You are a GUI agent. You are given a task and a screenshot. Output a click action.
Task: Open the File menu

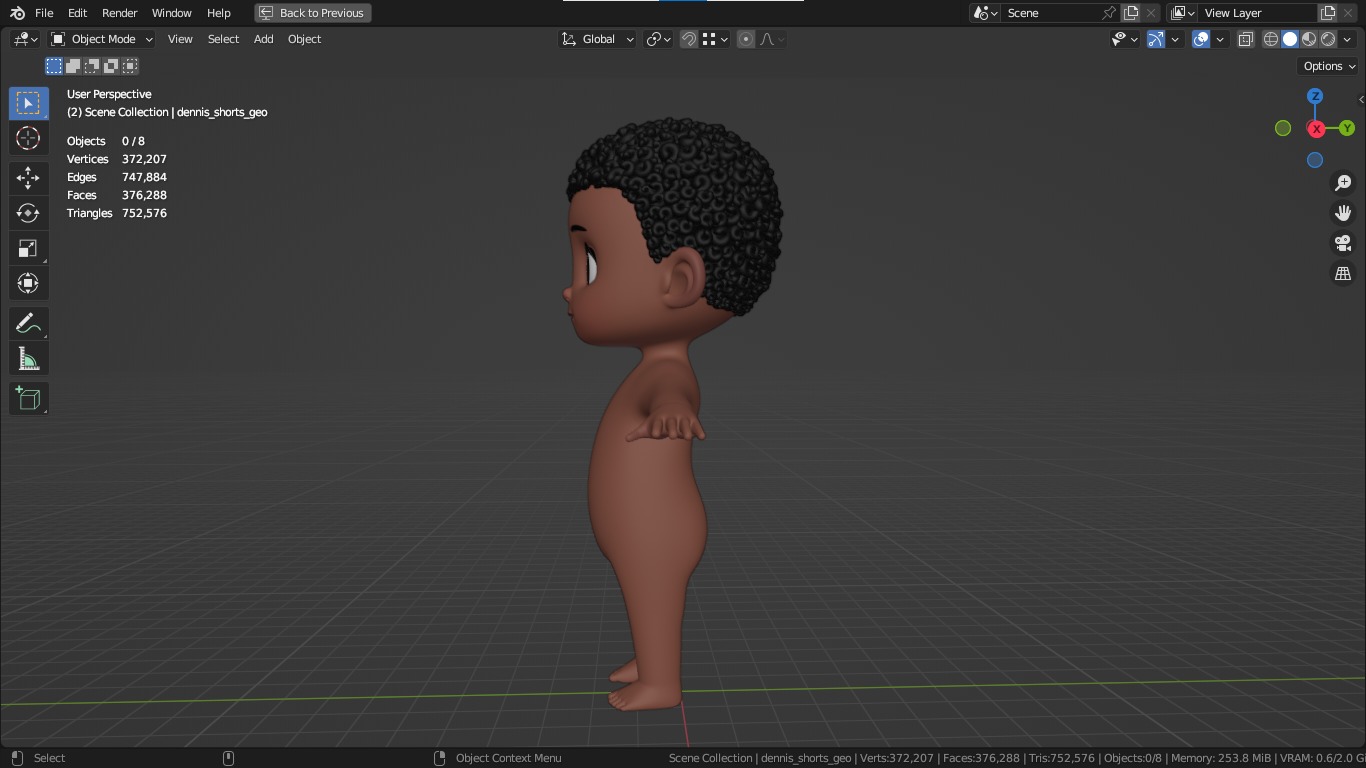tap(44, 13)
